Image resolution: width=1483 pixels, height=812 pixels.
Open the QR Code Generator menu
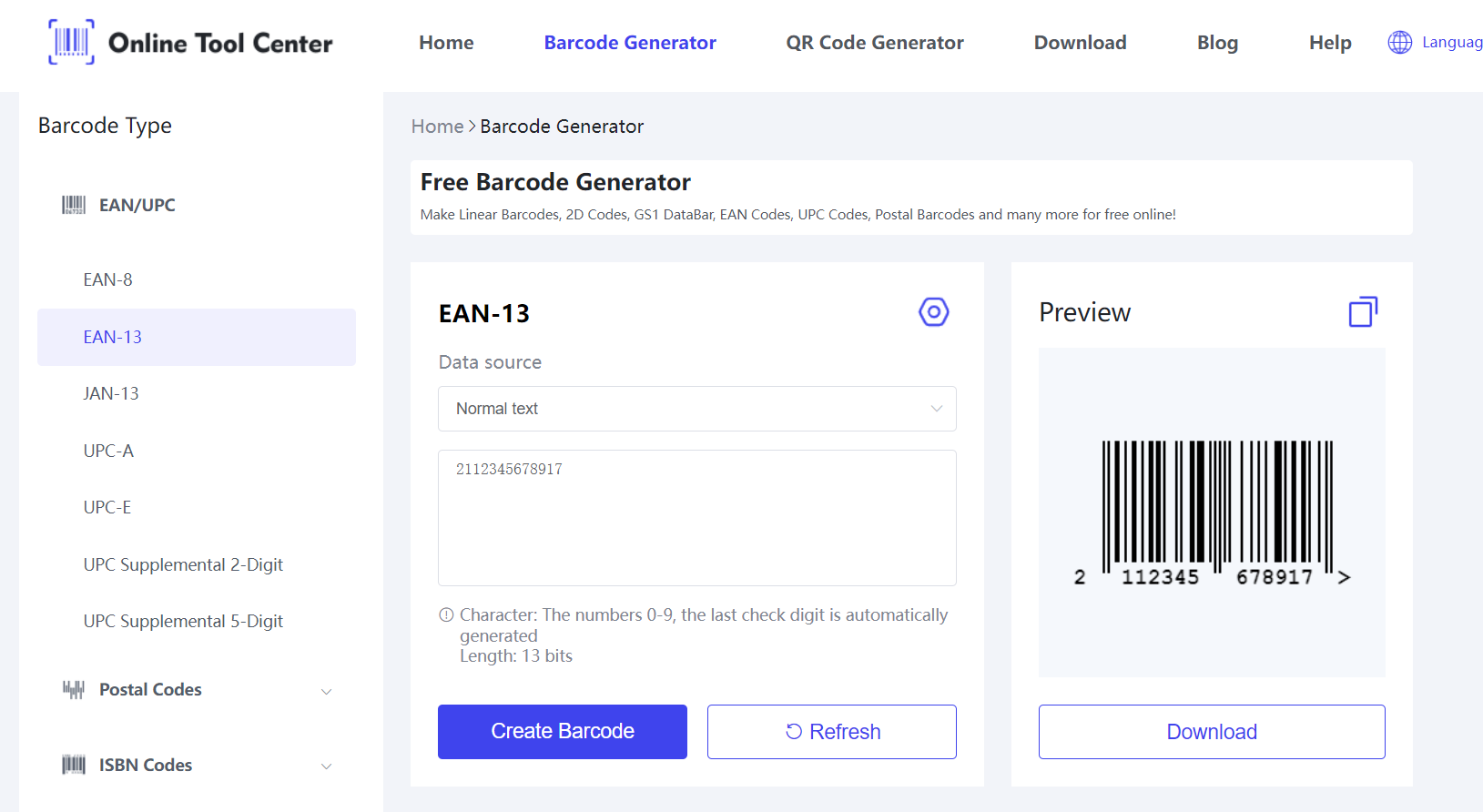click(874, 43)
